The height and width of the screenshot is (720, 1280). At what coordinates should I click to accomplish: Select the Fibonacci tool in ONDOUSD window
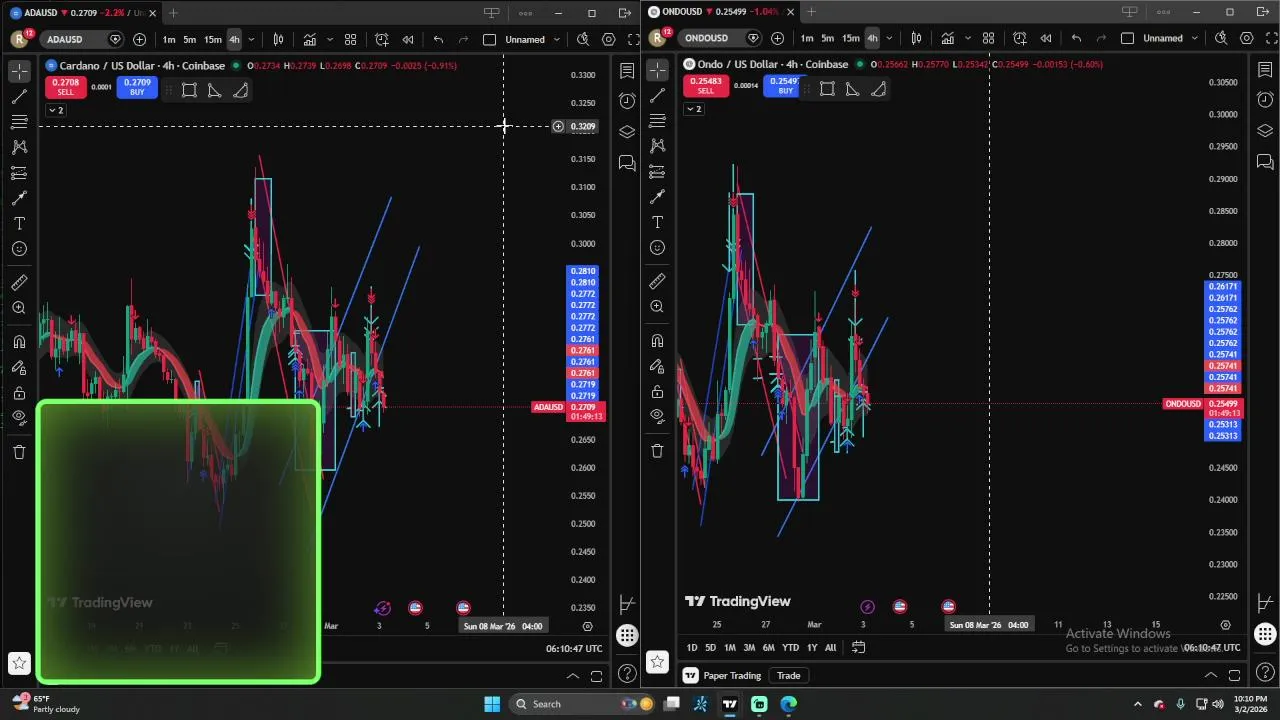tap(657, 120)
